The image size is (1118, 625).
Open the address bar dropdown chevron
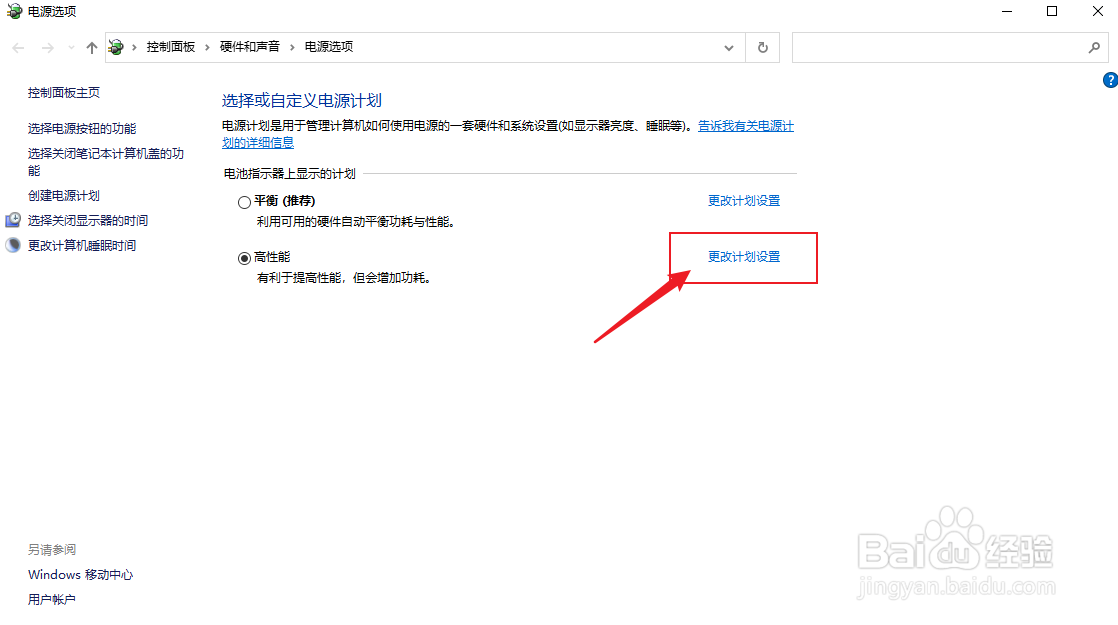point(729,46)
